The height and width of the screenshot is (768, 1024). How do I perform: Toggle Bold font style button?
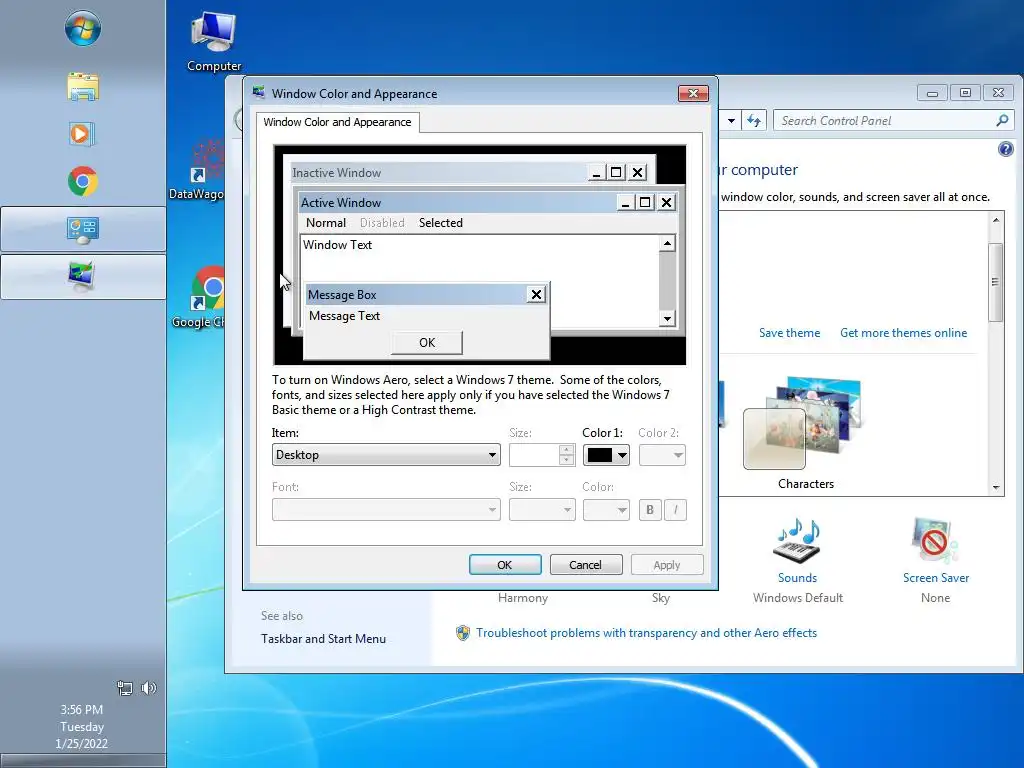(650, 509)
